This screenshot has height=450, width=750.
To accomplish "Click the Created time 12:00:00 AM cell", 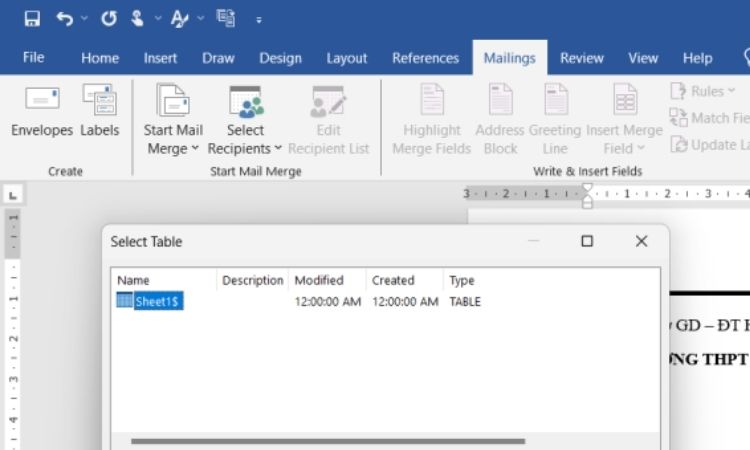I will (405, 302).
